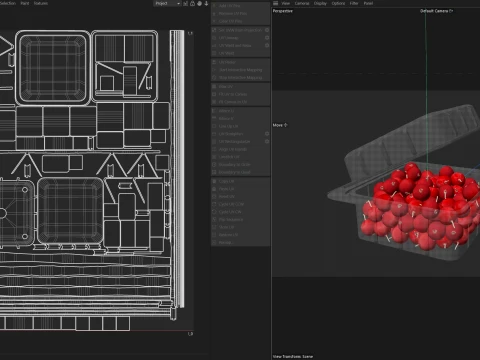Run UV Weld and Relax
Viewport: 480px width, 360px height.
point(237,45)
